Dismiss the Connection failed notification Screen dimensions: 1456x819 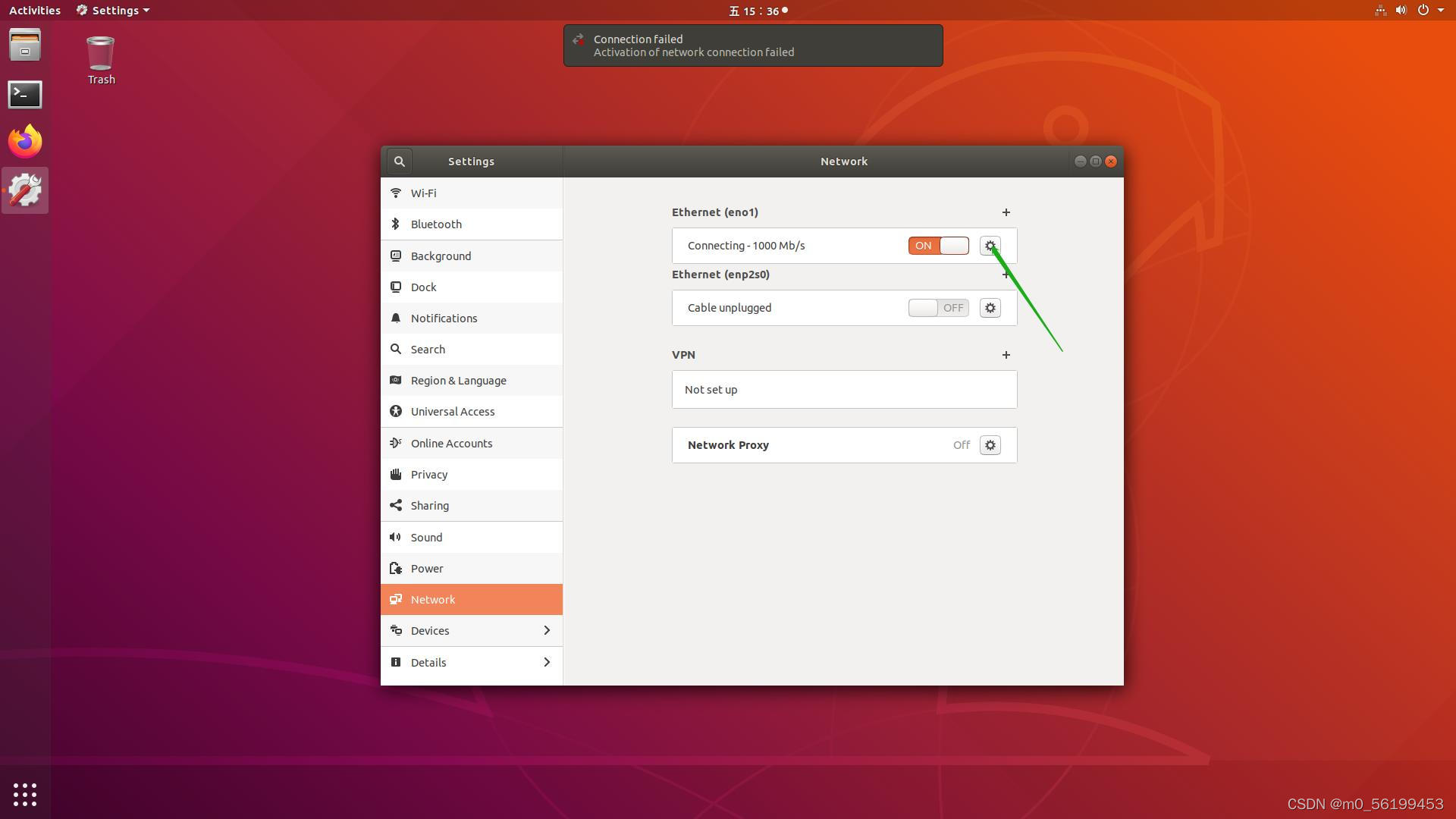[752, 45]
